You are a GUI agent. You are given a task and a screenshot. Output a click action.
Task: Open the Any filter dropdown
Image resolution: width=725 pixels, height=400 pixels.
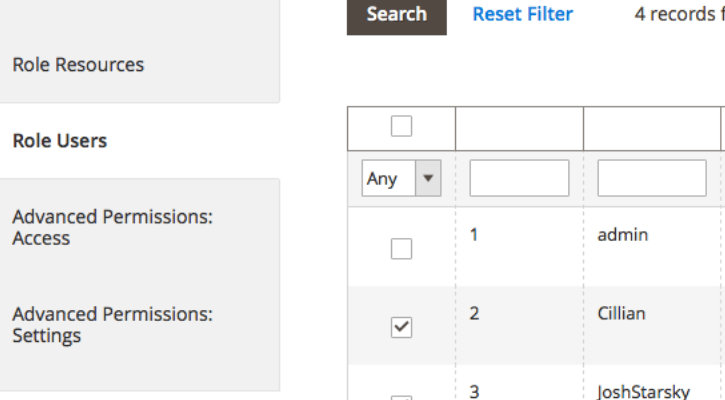401,178
